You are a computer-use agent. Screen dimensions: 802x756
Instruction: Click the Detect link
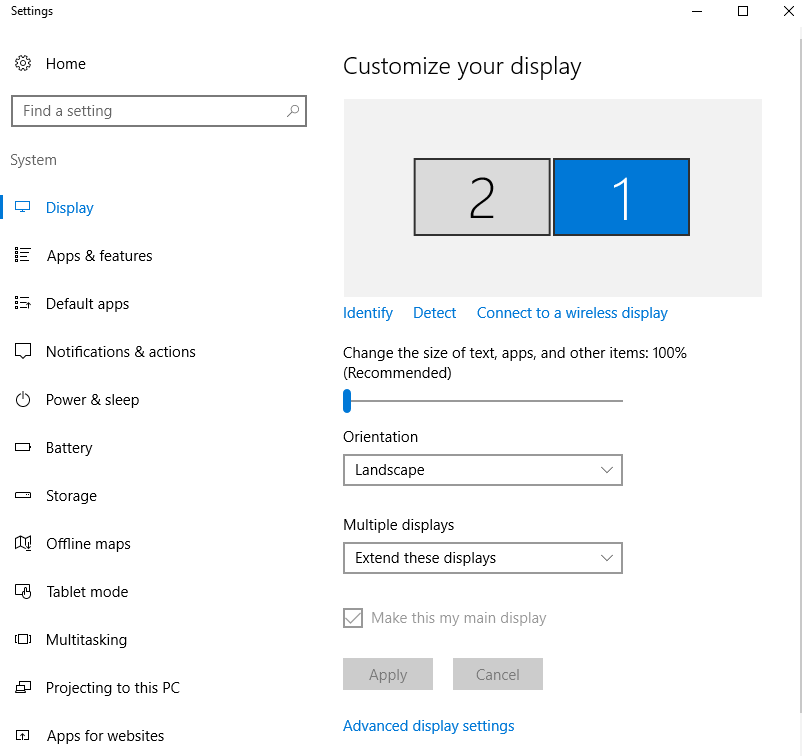(434, 313)
